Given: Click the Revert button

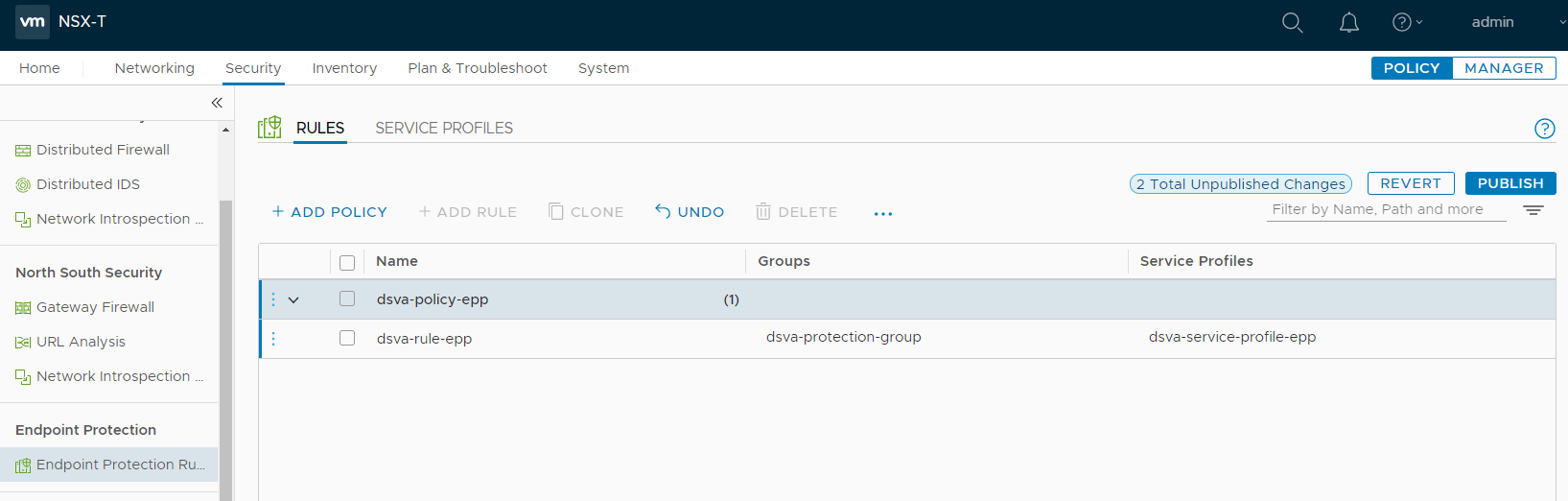Looking at the screenshot, I should click(x=1410, y=183).
